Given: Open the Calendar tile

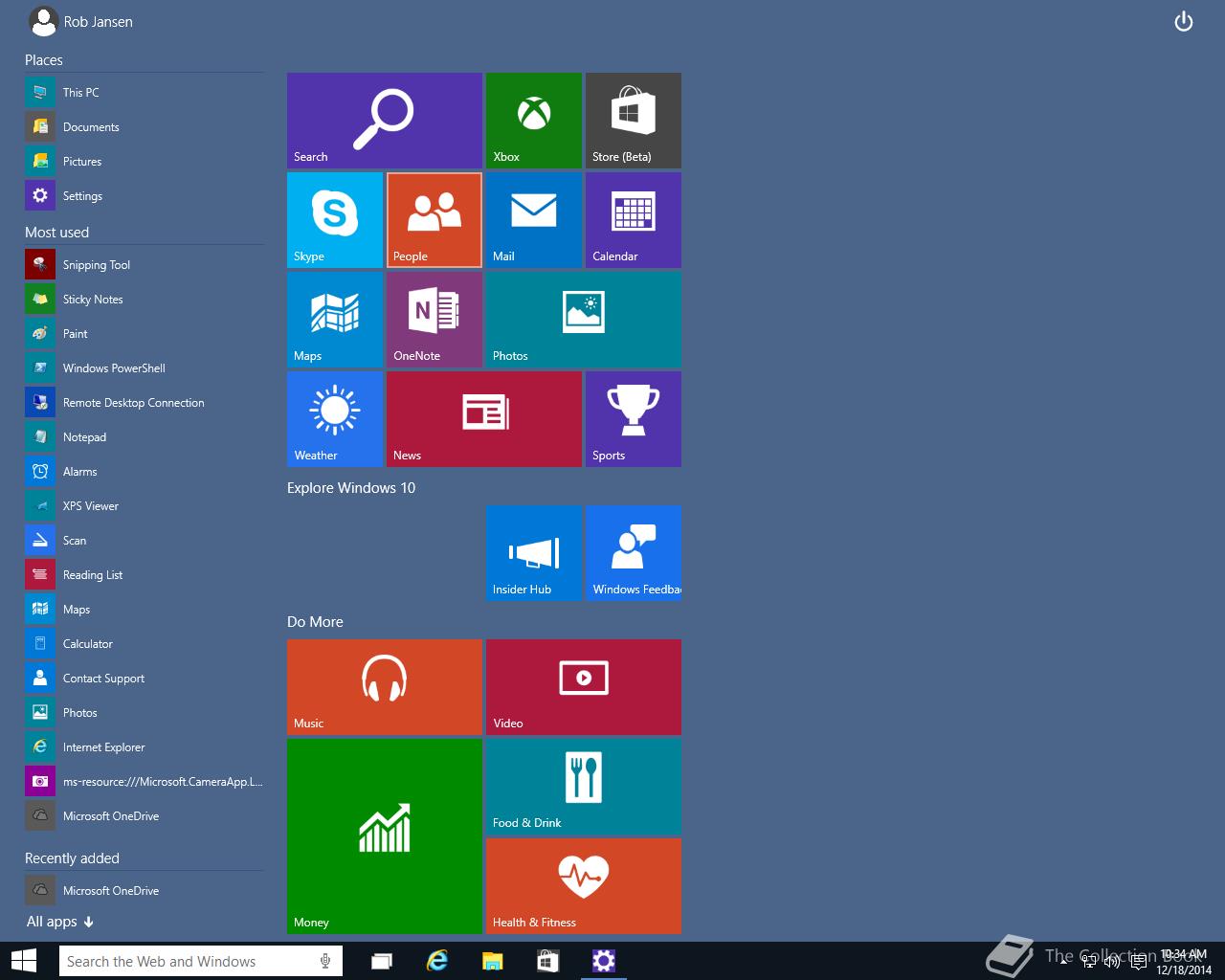Looking at the screenshot, I should [x=634, y=220].
